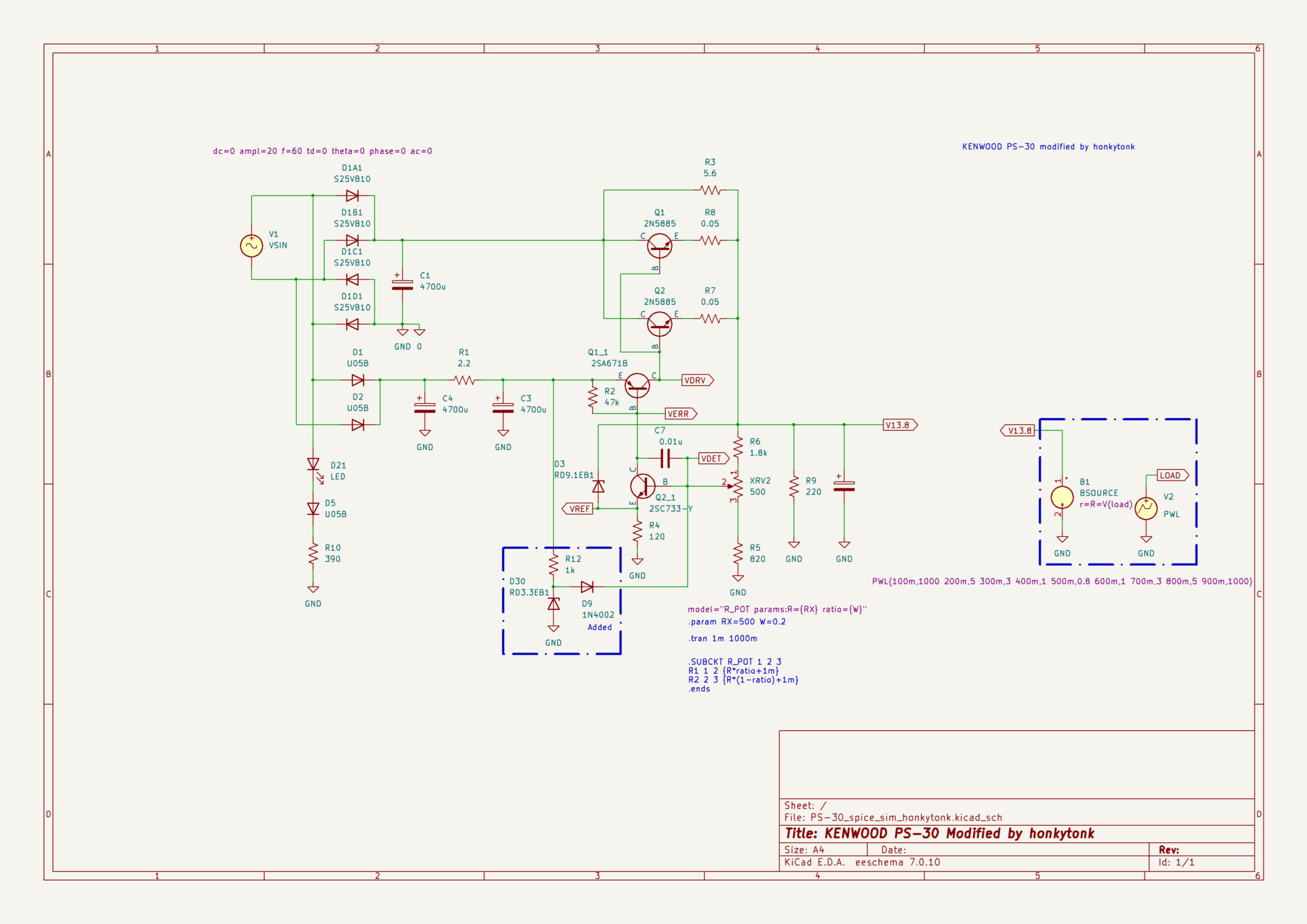
Task: Click the D21 LED symbol
Action: click(x=313, y=465)
